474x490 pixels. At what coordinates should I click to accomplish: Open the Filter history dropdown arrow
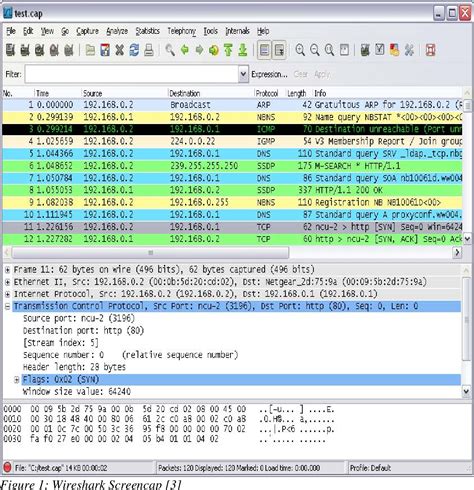tap(244, 74)
